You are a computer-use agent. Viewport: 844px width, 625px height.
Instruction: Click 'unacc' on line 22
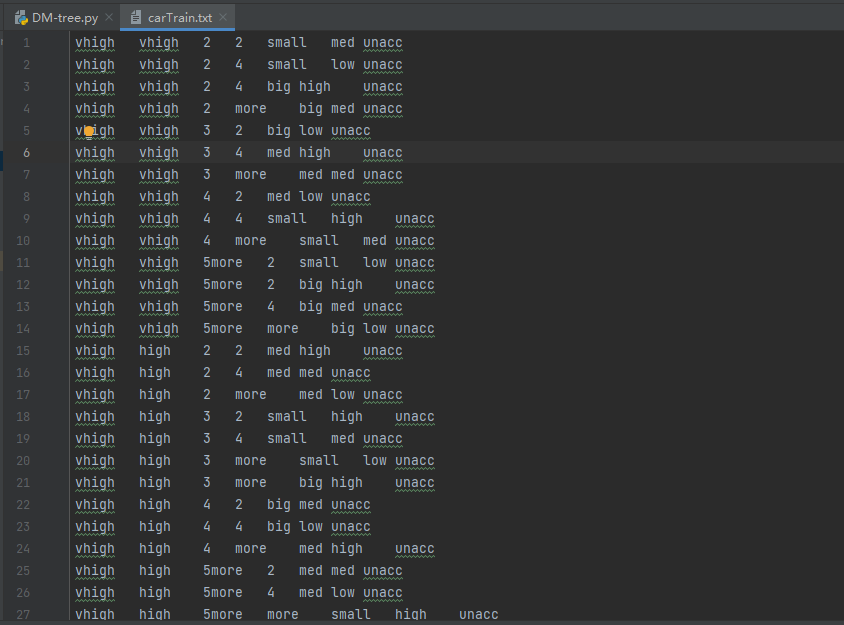(x=351, y=505)
